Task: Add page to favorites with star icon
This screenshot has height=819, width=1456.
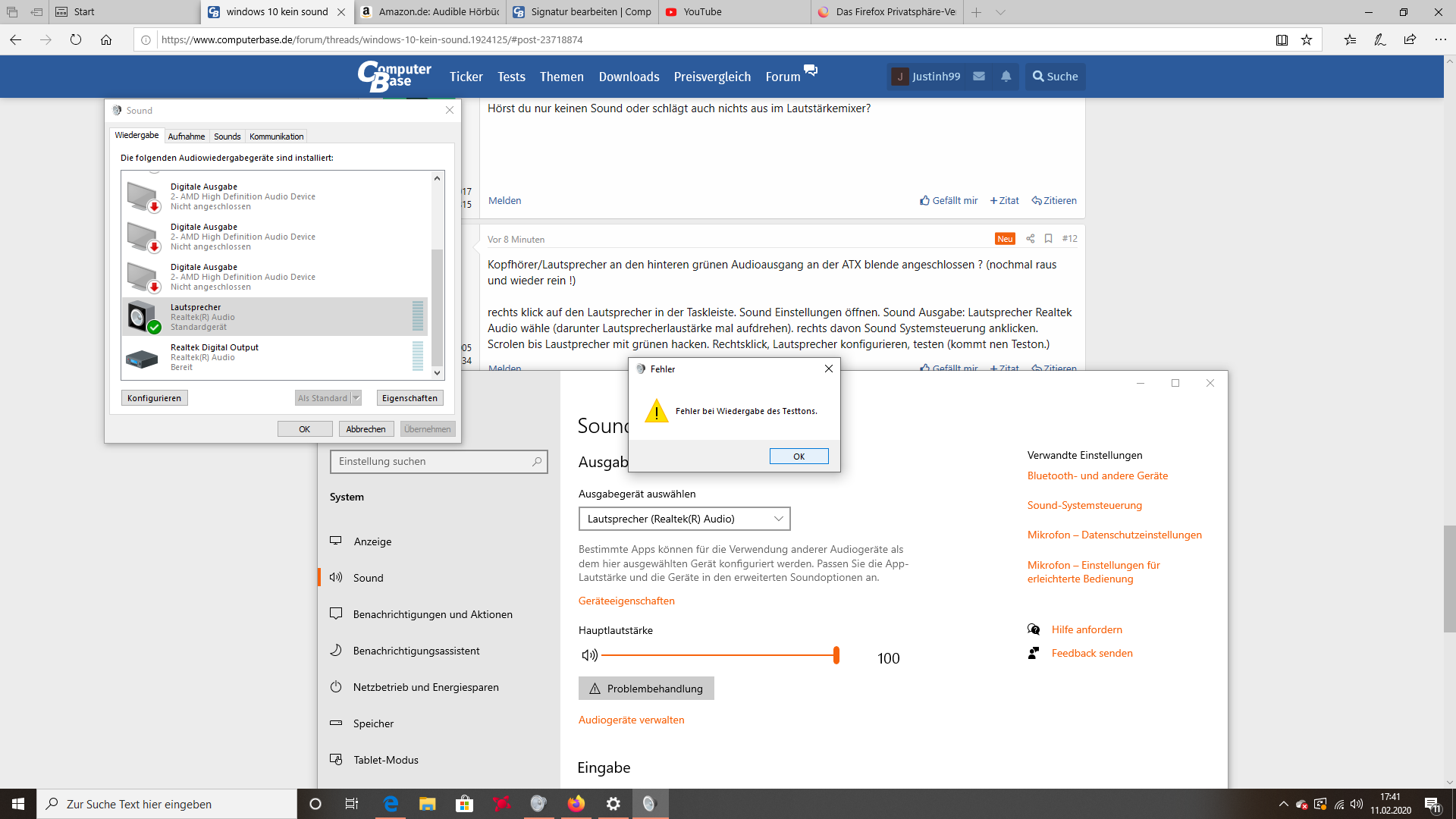Action: (1307, 40)
